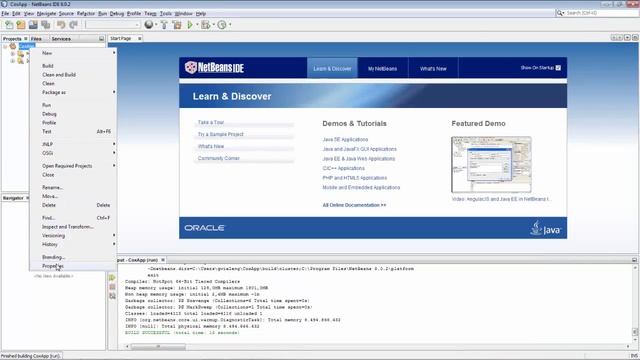Switch to the Files tab
This screenshot has height=360, width=640.
click(x=36, y=39)
